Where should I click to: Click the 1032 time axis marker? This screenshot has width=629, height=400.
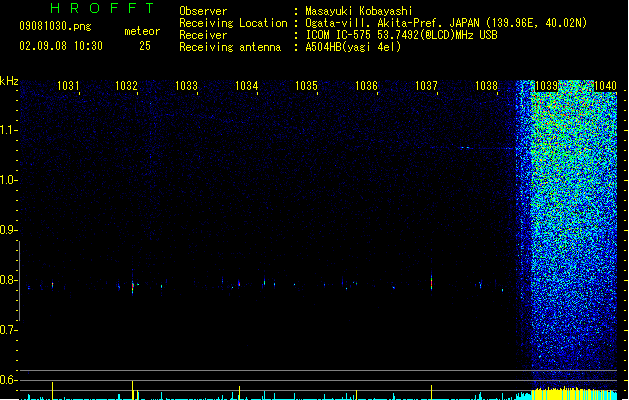click(x=126, y=86)
